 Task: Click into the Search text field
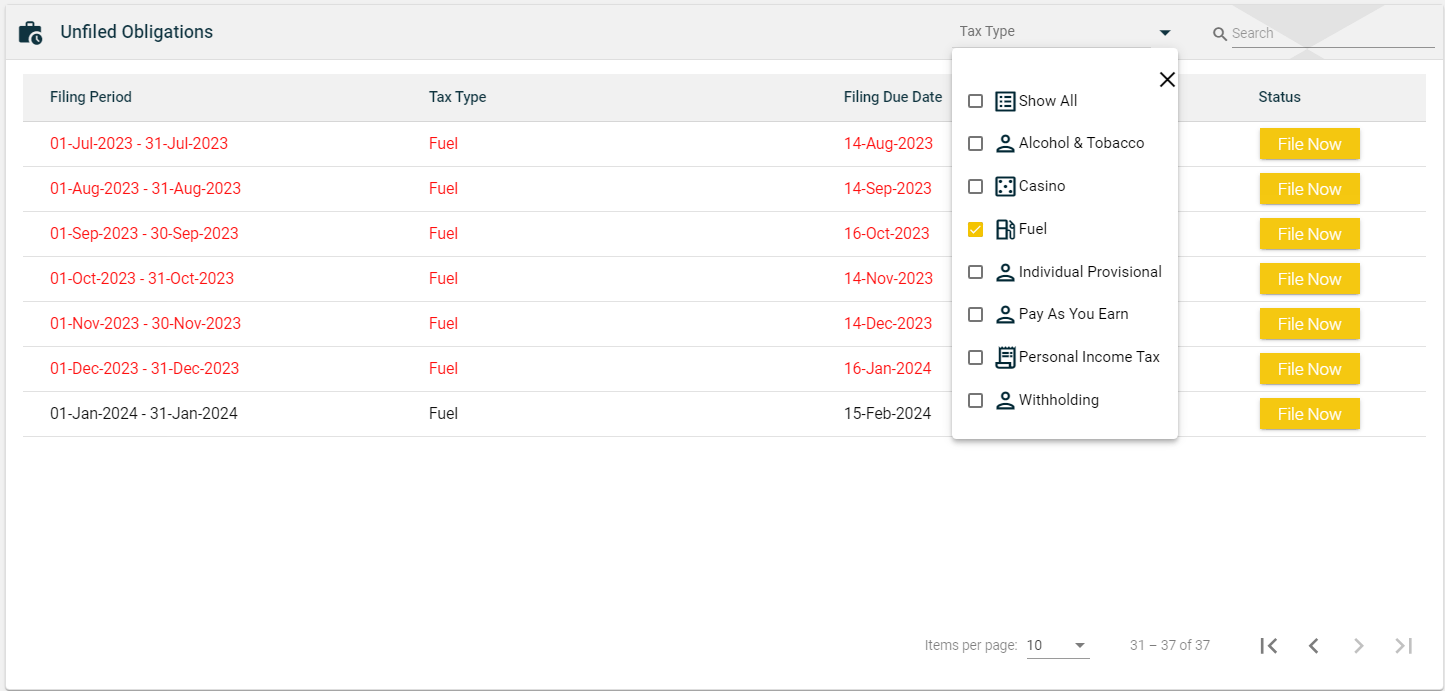(1330, 34)
